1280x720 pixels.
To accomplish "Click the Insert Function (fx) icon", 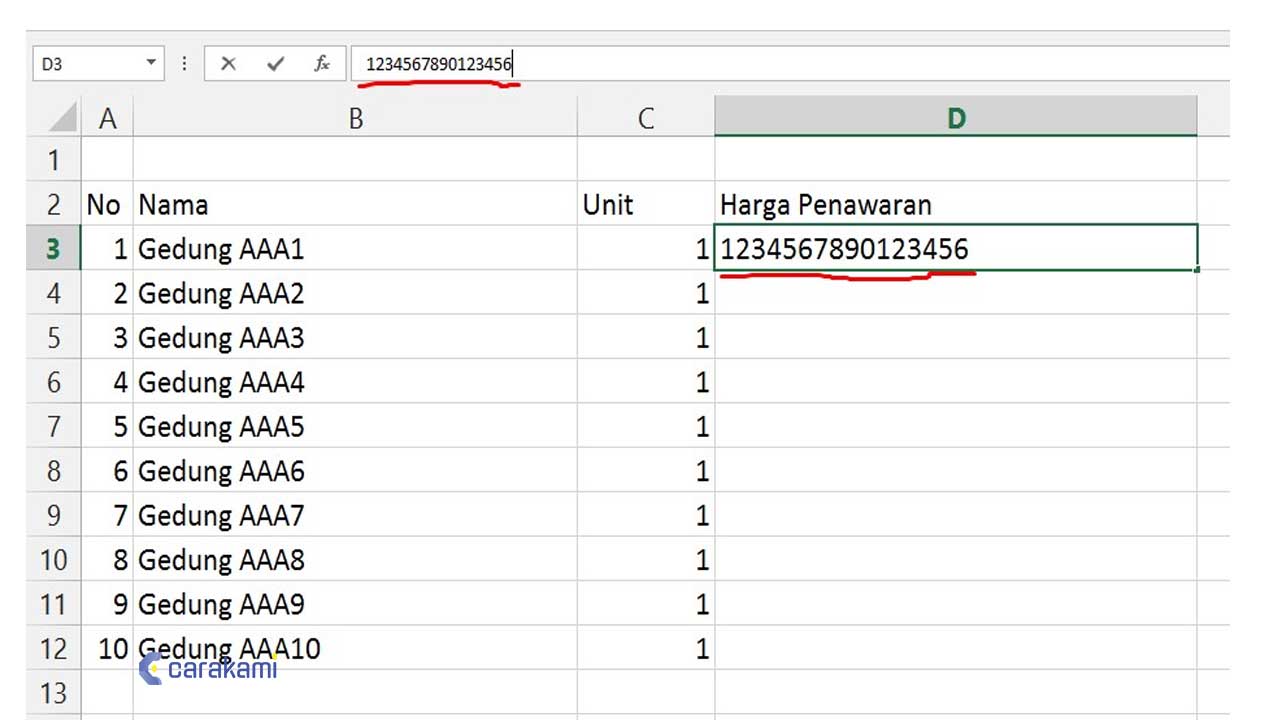I will pos(322,63).
